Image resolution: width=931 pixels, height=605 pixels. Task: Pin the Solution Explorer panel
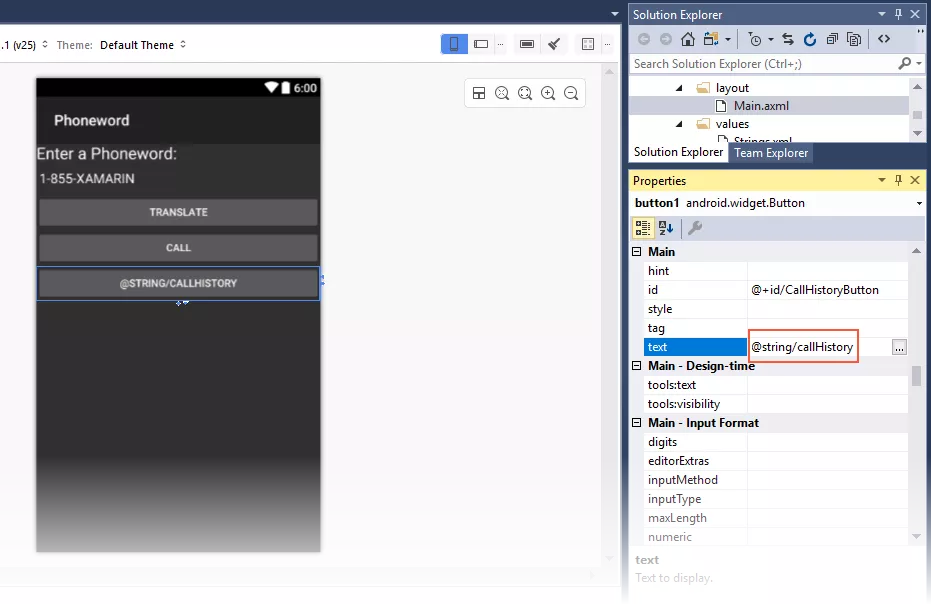pos(898,14)
